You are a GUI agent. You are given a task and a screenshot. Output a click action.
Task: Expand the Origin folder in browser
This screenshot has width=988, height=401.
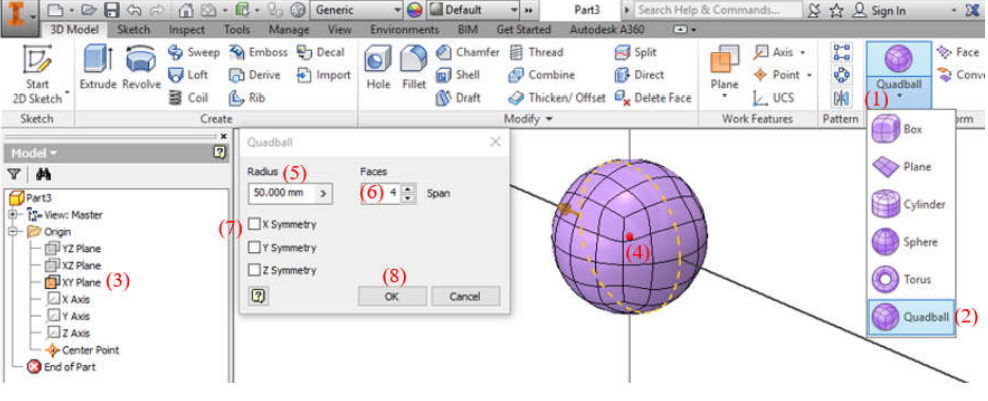point(12,231)
